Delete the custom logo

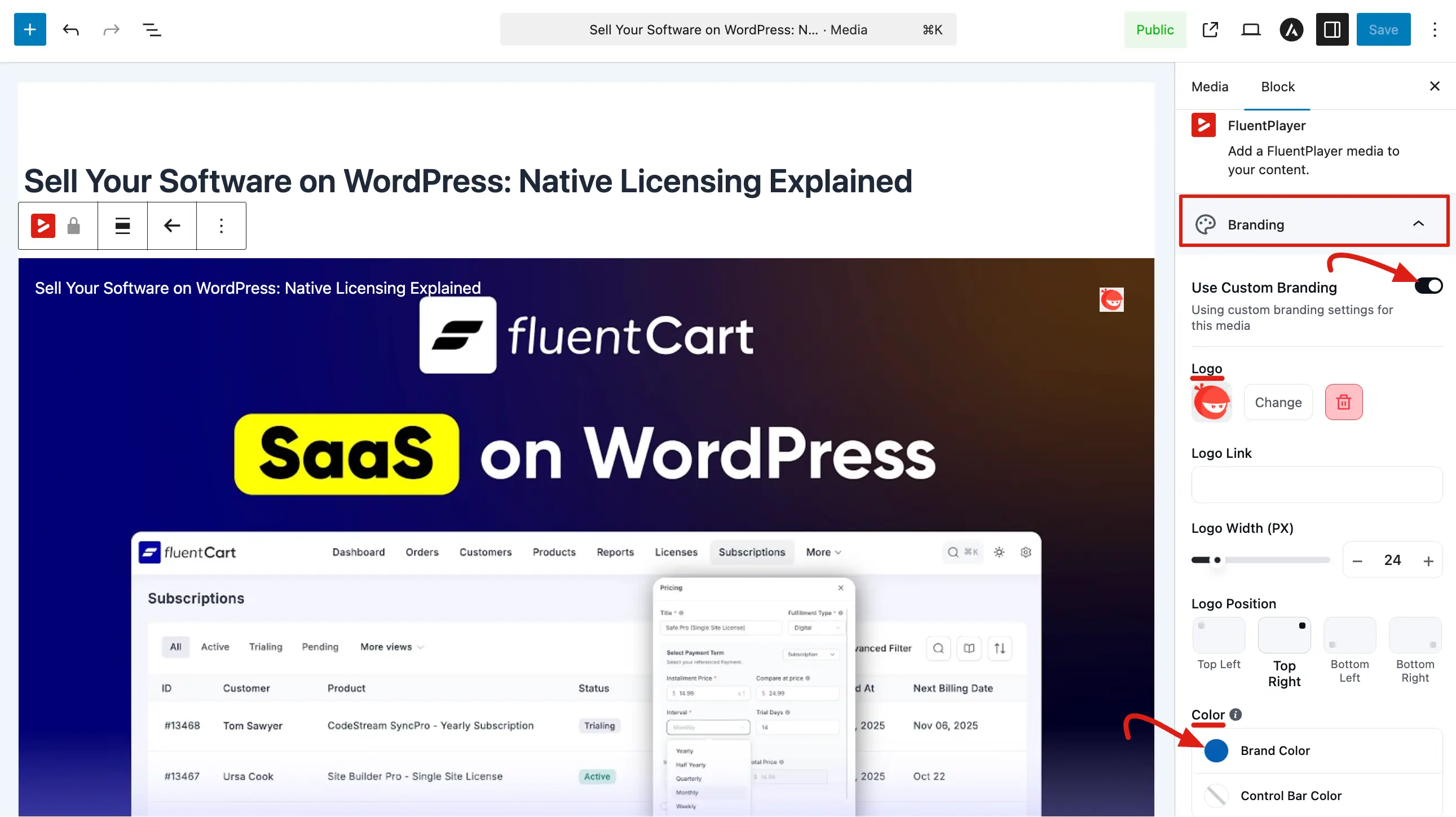[x=1344, y=402]
